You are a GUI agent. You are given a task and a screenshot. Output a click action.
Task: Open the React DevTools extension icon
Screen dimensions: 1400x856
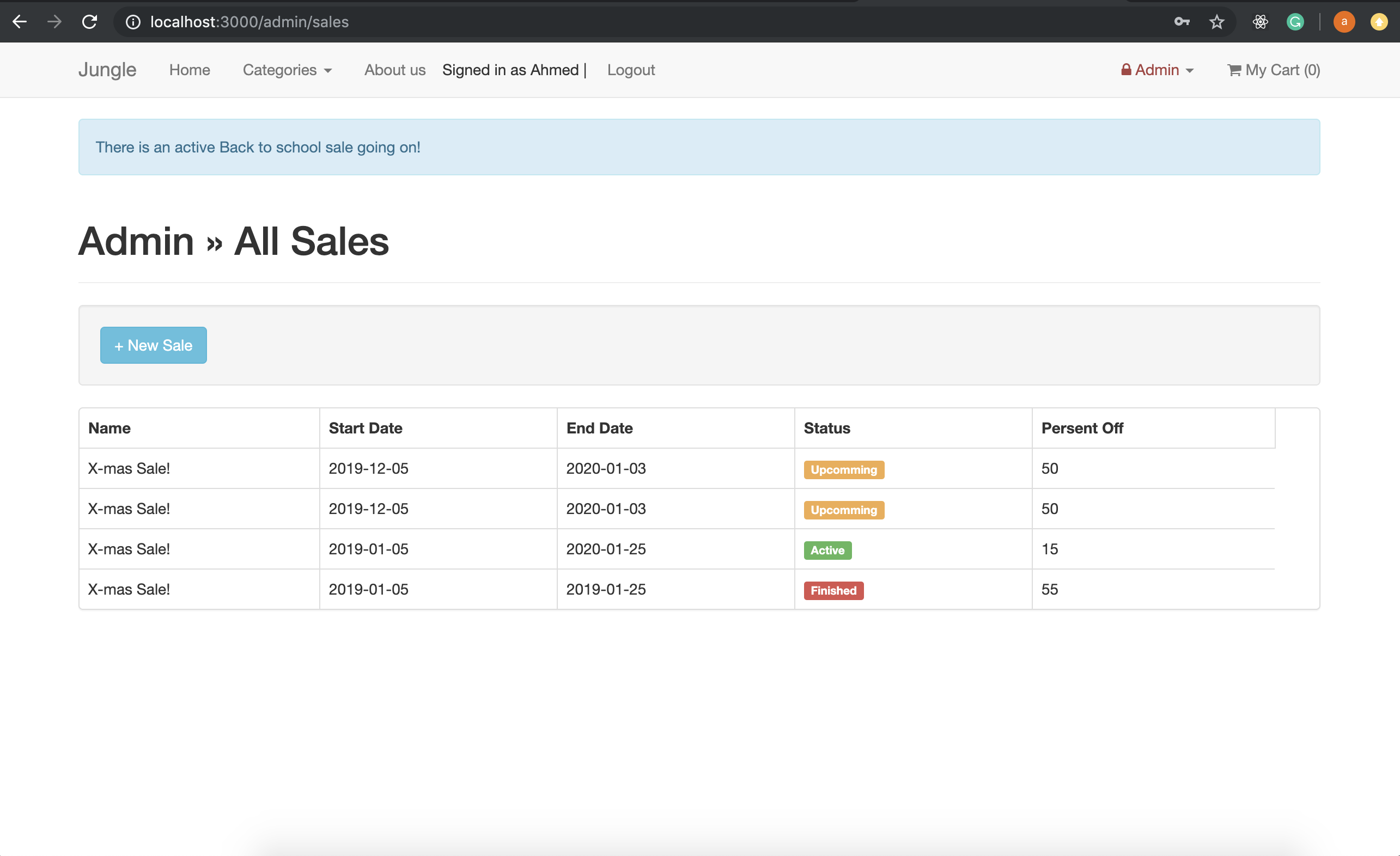[1260, 22]
